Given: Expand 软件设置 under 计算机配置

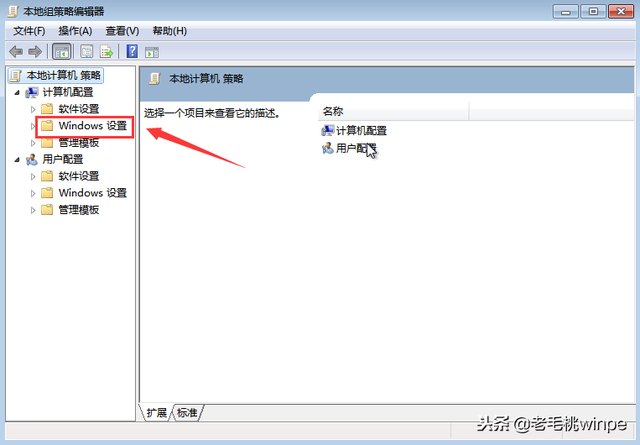Looking at the screenshot, I should (33, 109).
